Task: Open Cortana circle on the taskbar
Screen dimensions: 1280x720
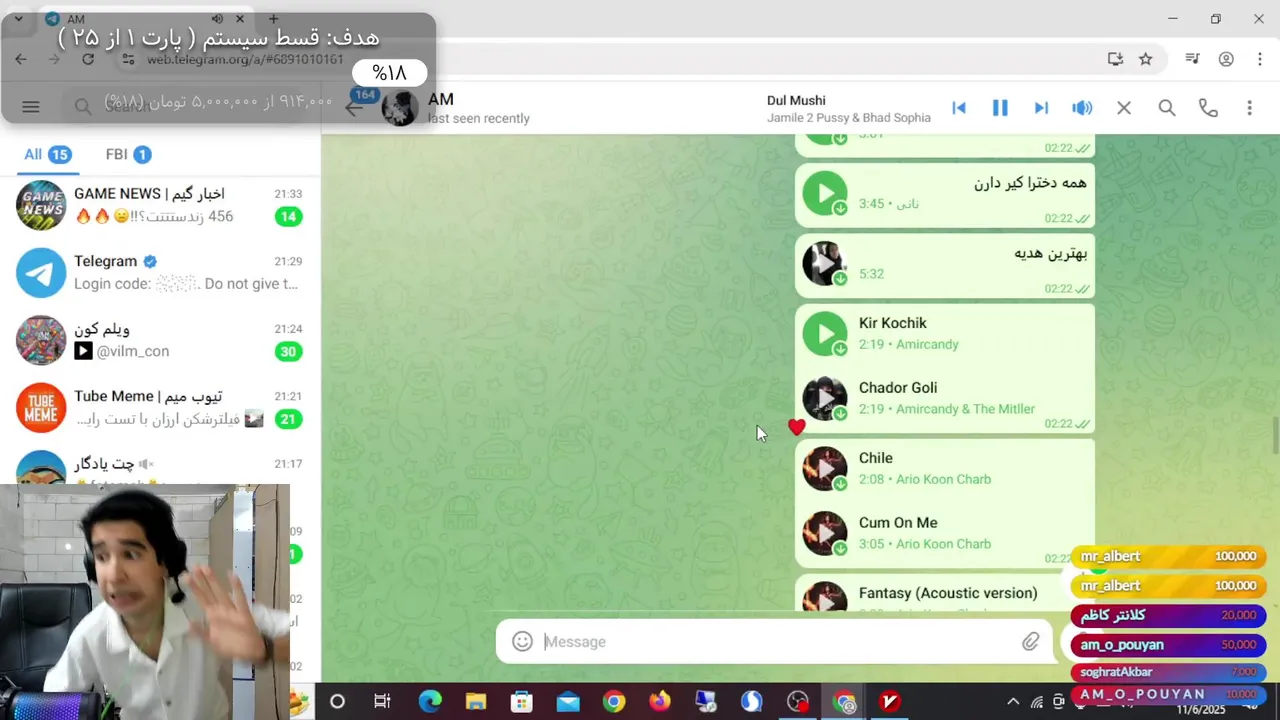Action: (x=337, y=702)
